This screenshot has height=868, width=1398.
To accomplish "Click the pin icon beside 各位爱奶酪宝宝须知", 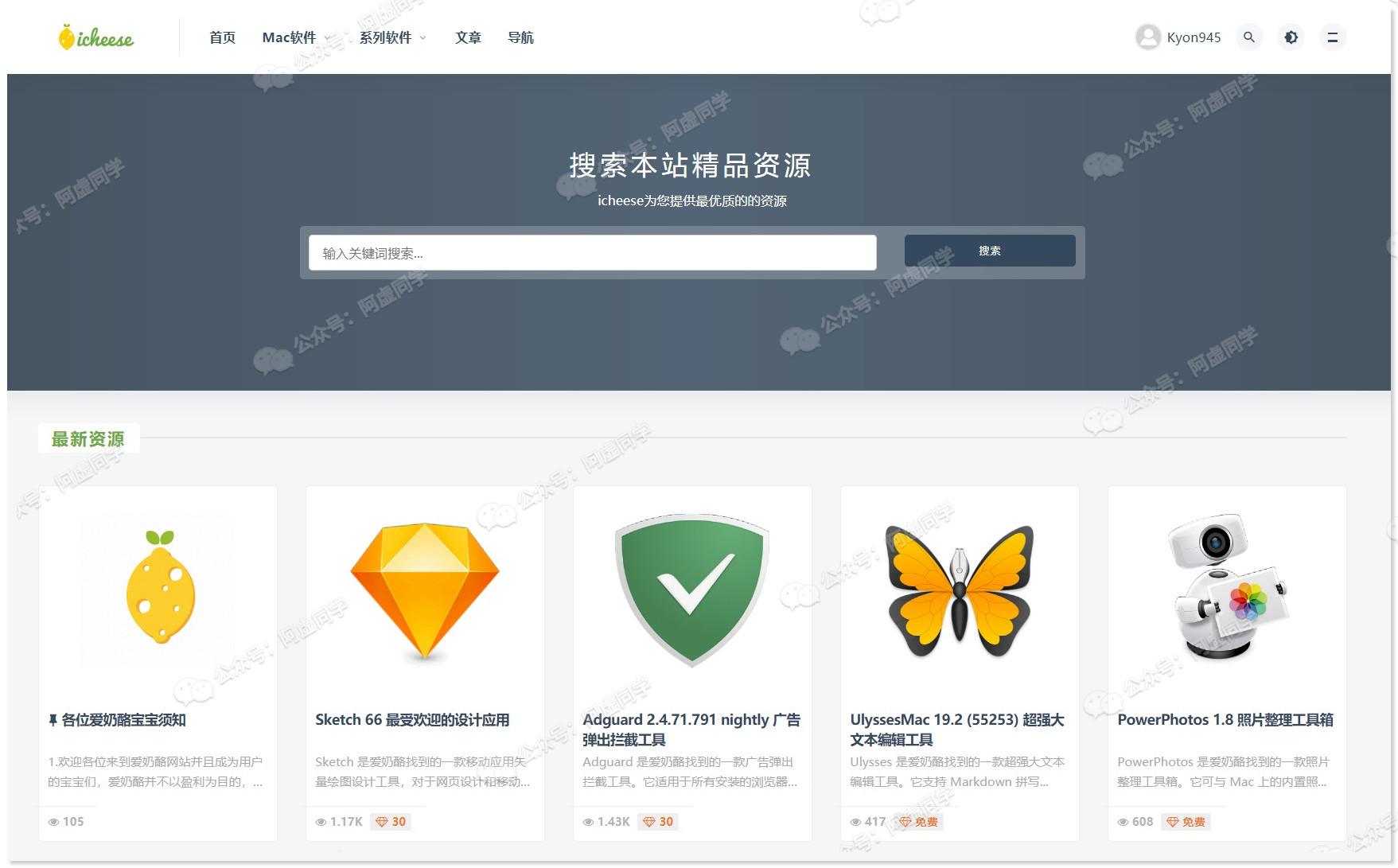I will click(x=53, y=720).
